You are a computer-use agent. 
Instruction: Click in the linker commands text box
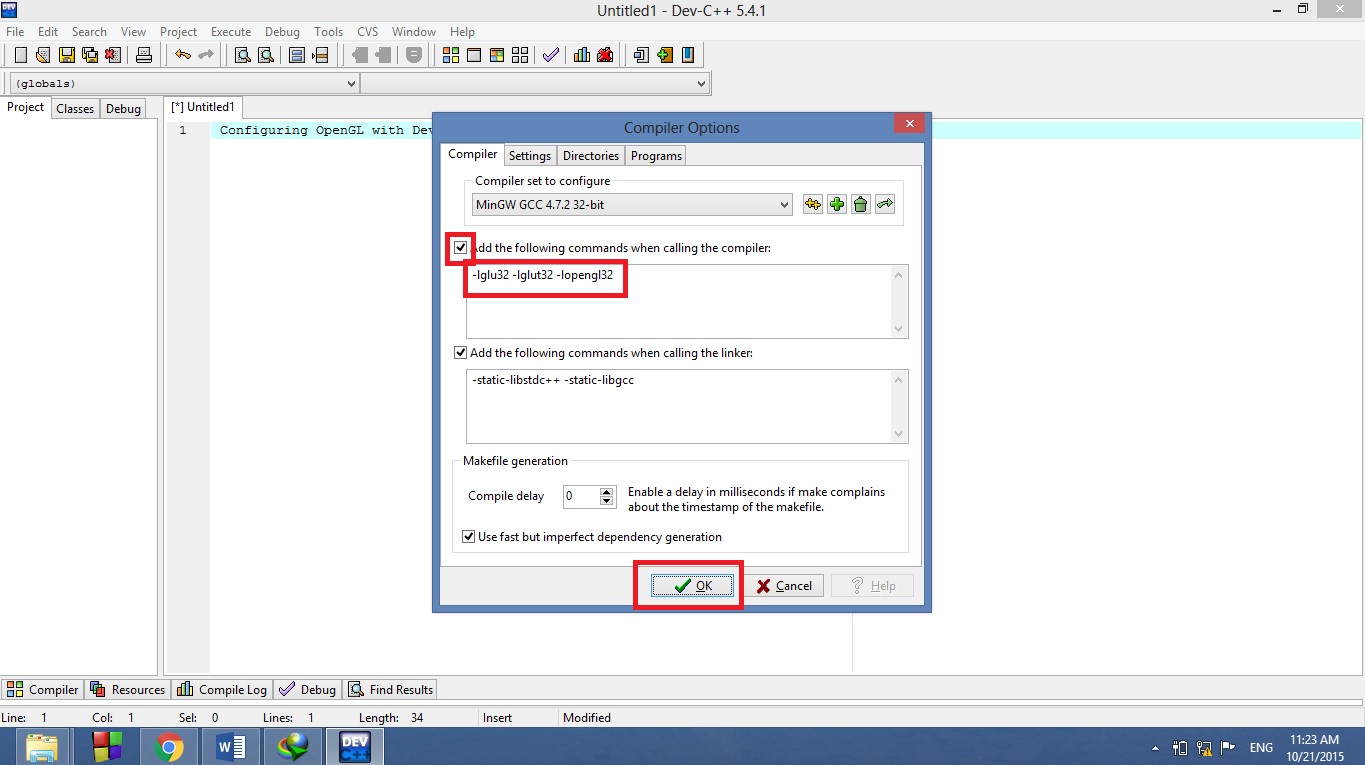(x=687, y=406)
